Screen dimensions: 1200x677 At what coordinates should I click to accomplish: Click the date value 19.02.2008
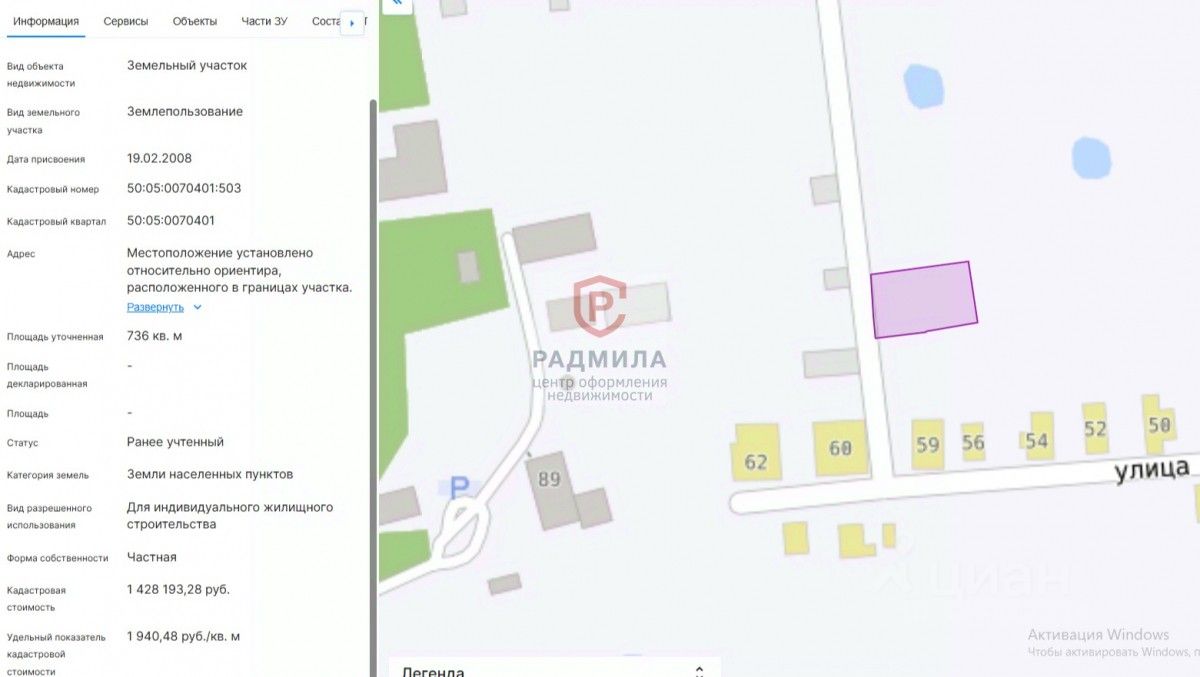tap(160, 158)
